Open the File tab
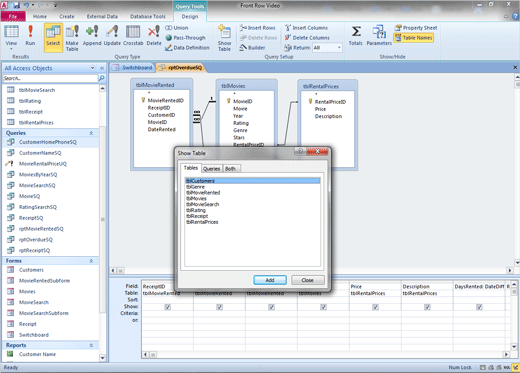The height and width of the screenshot is (373, 520). [x=13, y=16]
